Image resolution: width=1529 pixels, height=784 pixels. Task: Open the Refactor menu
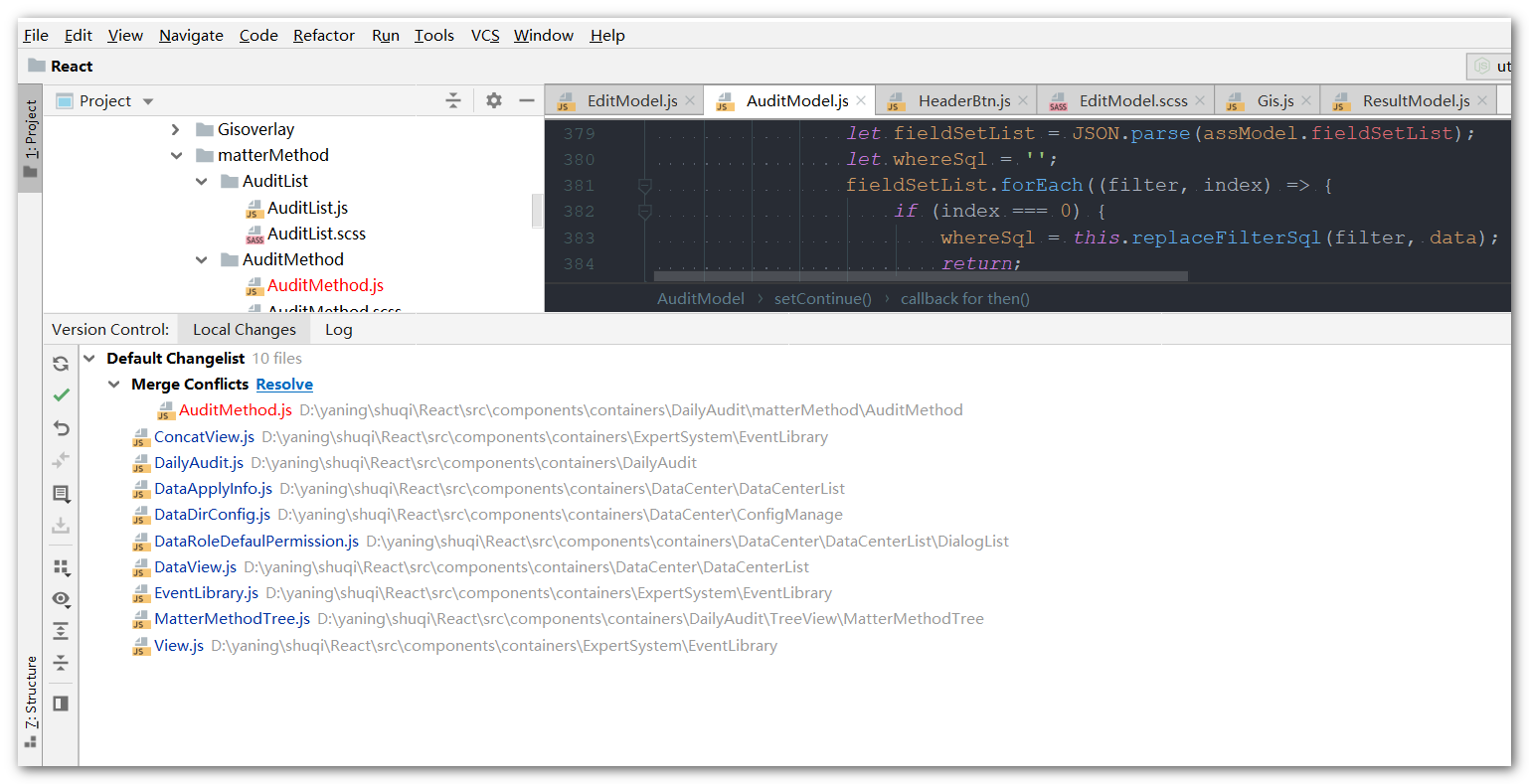point(323,35)
